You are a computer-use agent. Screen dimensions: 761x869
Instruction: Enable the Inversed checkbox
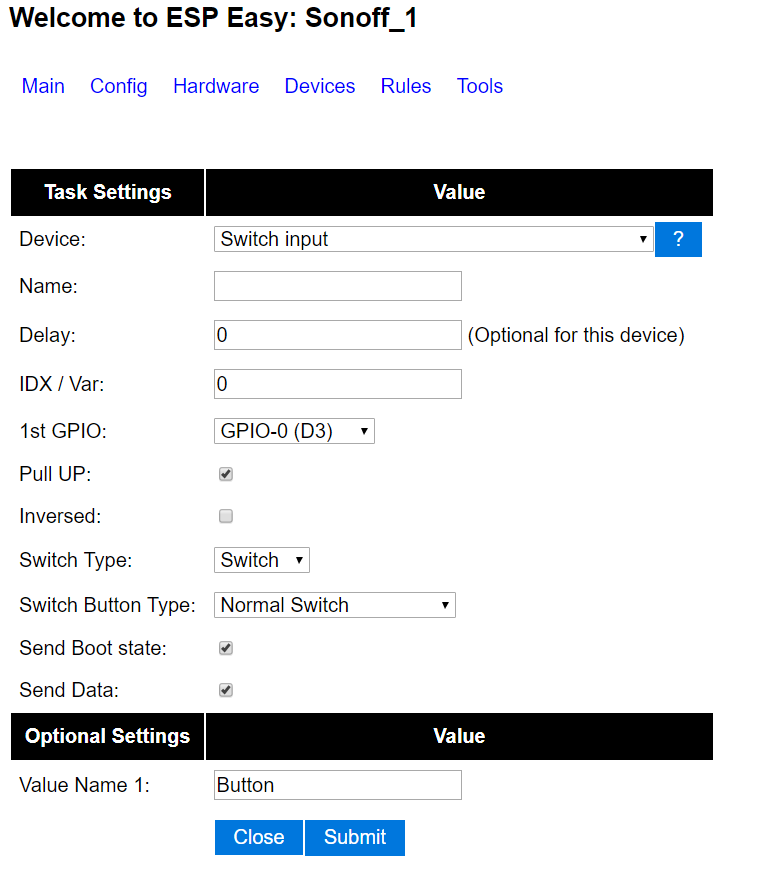(x=226, y=517)
